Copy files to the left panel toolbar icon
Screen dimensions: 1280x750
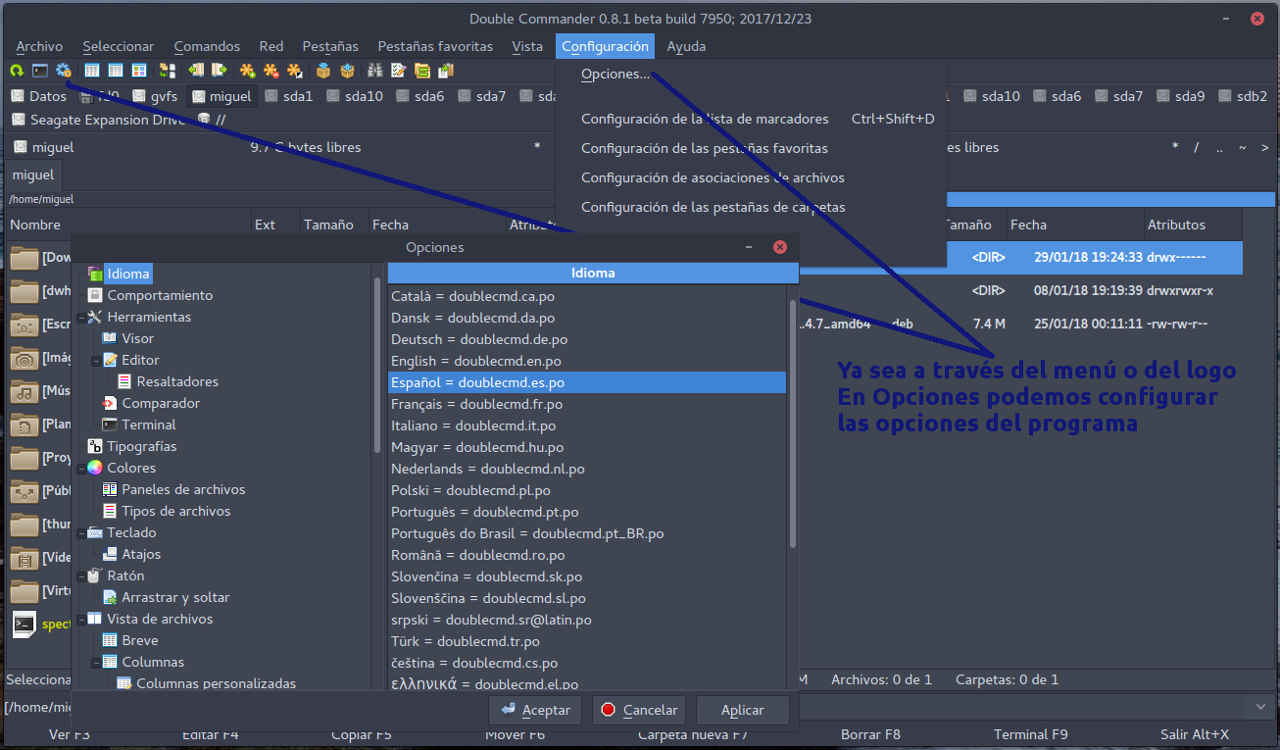point(196,70)
